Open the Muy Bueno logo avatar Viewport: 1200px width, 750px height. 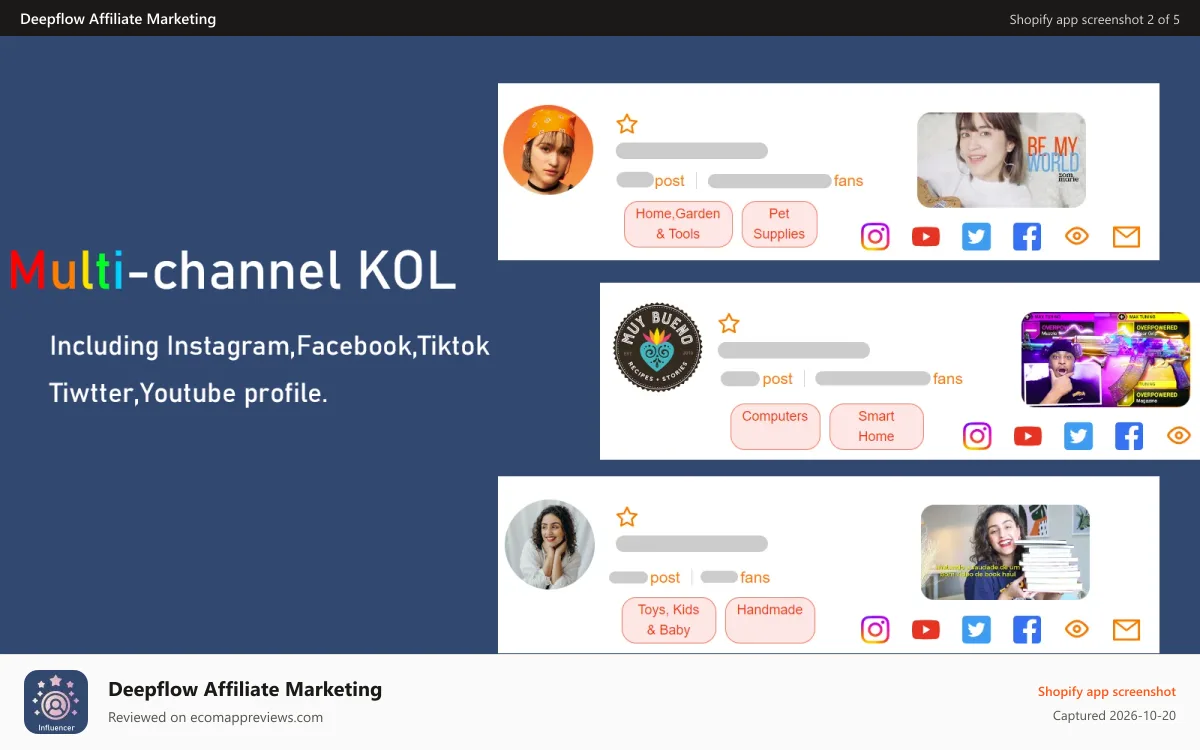coord(657,348)
